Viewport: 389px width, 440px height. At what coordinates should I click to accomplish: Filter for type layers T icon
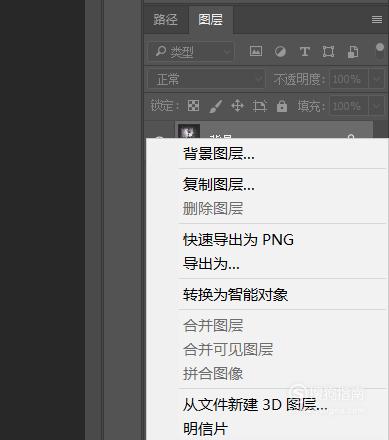coord(304,52)
